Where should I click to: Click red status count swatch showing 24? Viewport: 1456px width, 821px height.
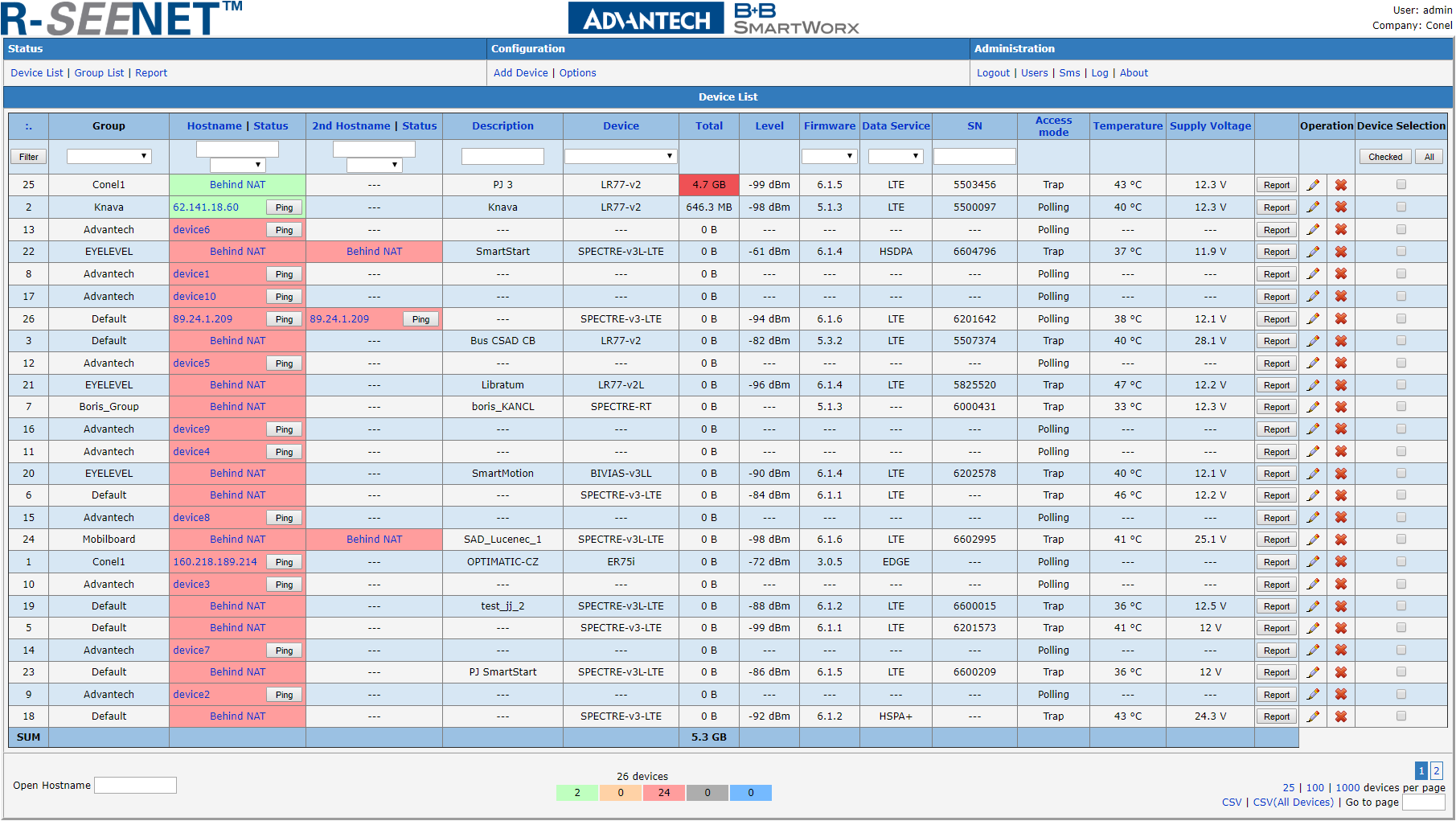pyautogui.click(x=664, y=793)
